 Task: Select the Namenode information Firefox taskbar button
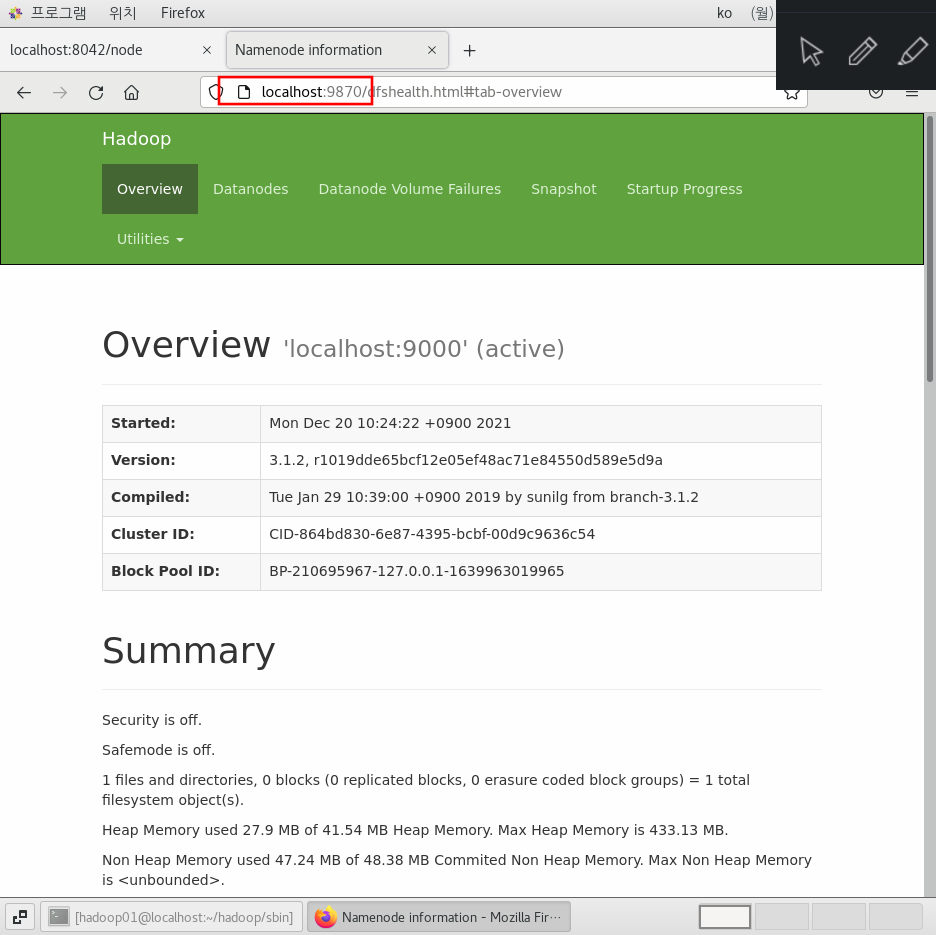click(x=439, y=916)
